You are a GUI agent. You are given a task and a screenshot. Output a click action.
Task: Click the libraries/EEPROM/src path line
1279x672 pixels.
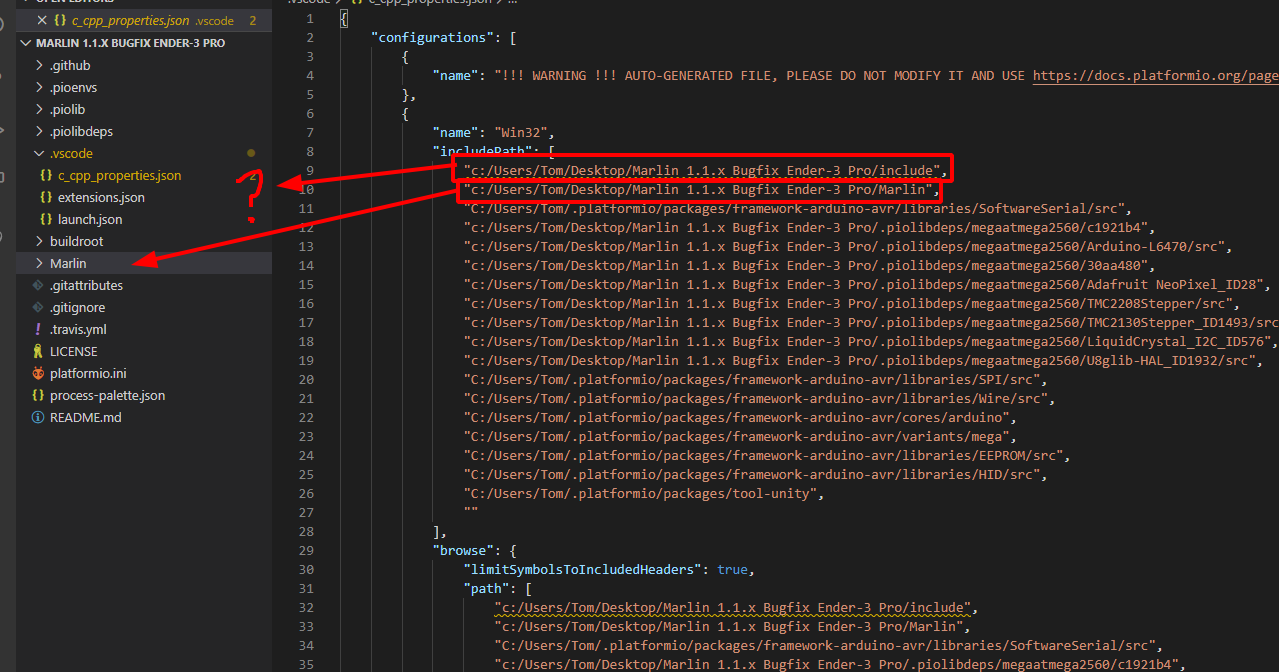[x=767, y=455]
